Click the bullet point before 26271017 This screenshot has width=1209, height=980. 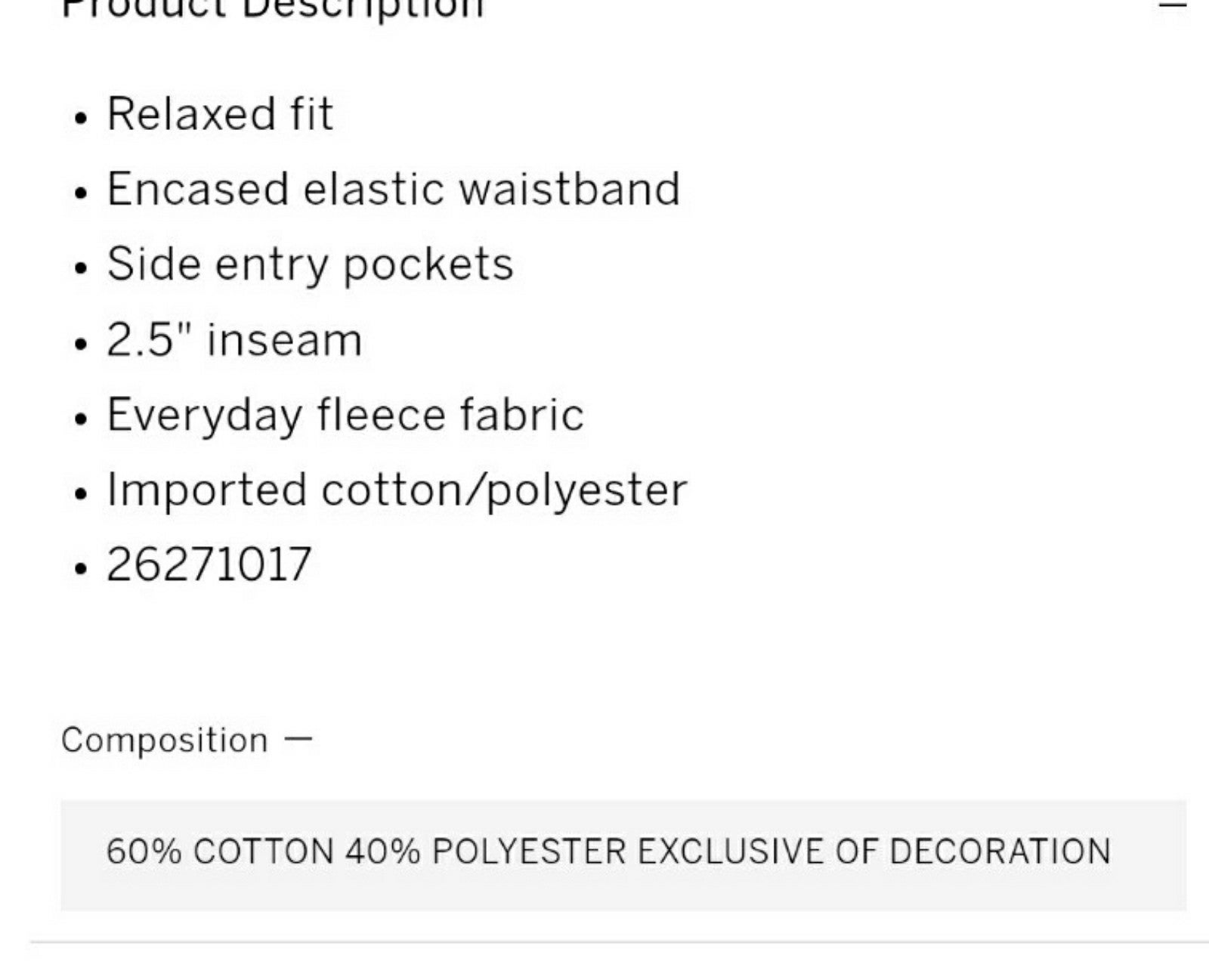(81, 569)
